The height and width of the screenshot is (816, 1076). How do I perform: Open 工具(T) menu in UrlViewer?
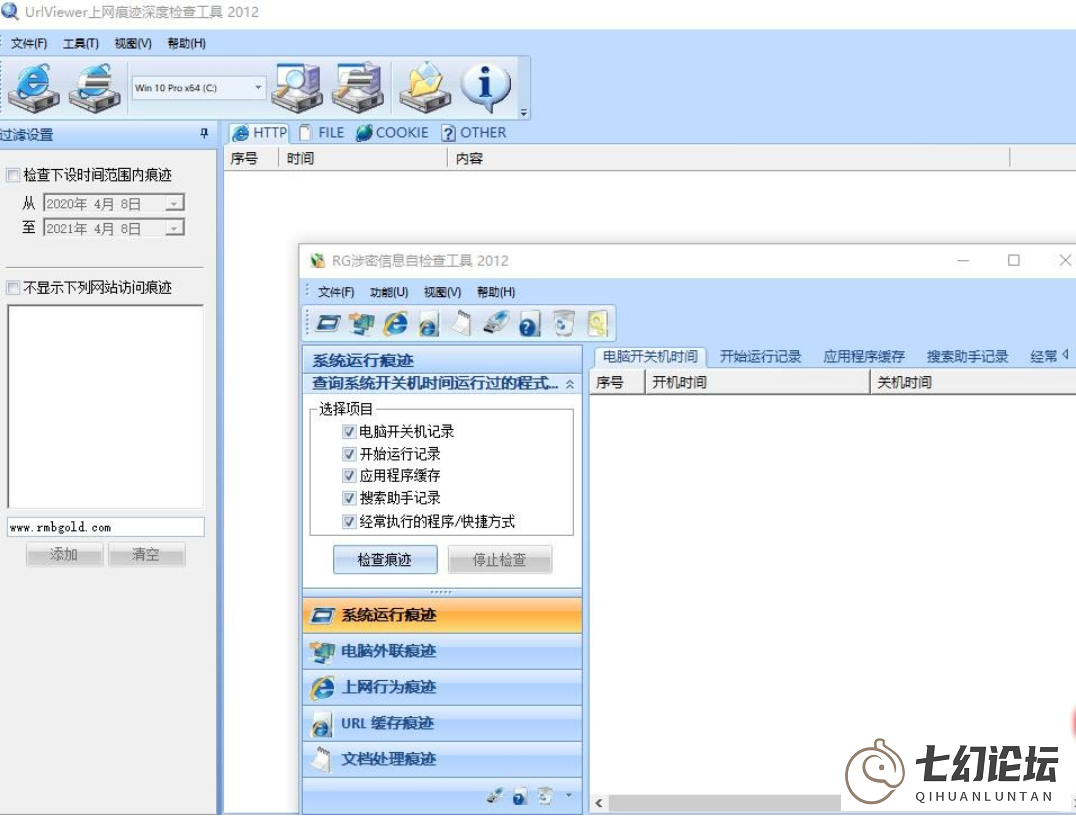pyautogui.click(x=81, y=43)
